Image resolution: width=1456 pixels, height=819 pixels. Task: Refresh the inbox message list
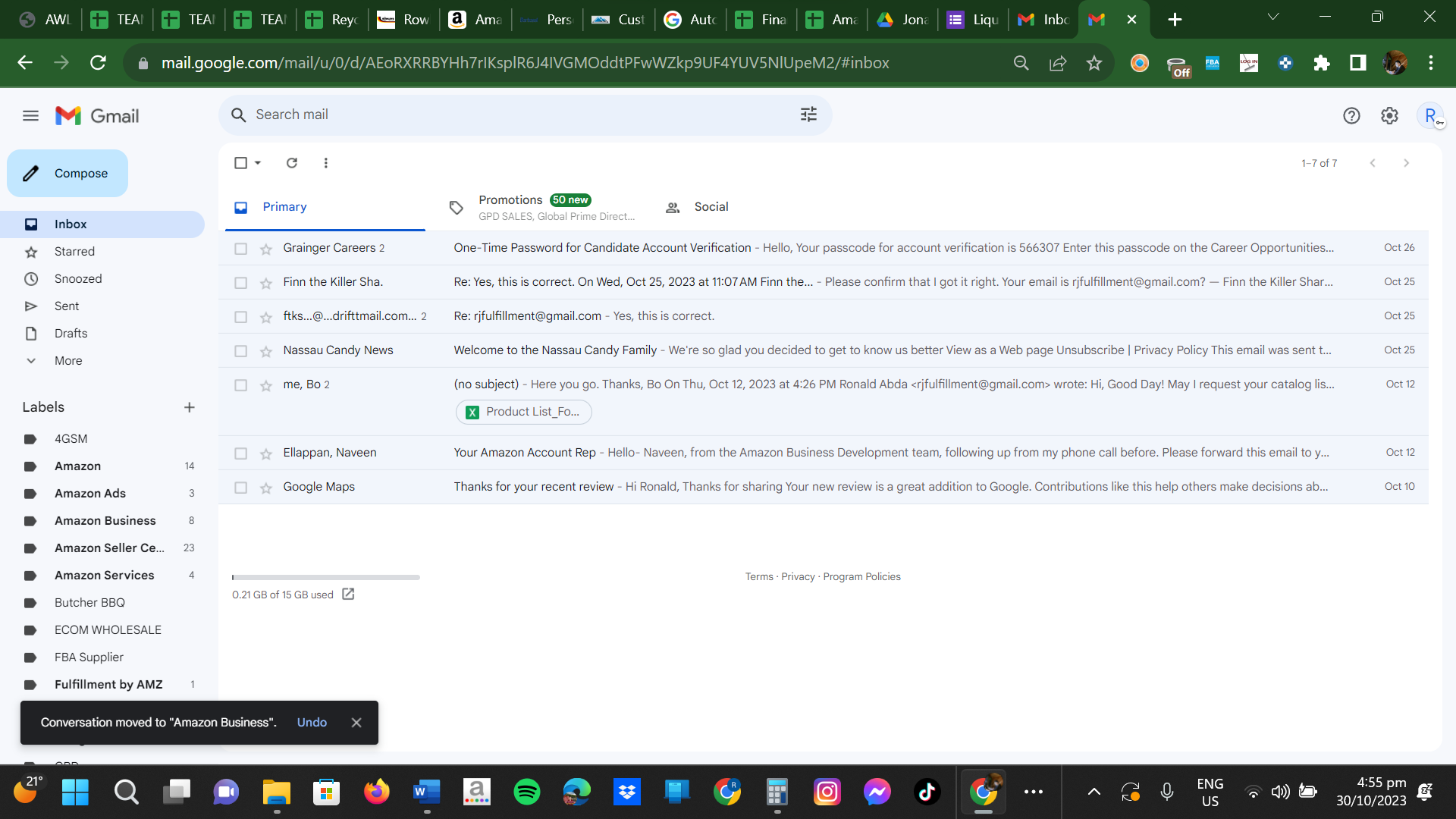click(292, 163)
